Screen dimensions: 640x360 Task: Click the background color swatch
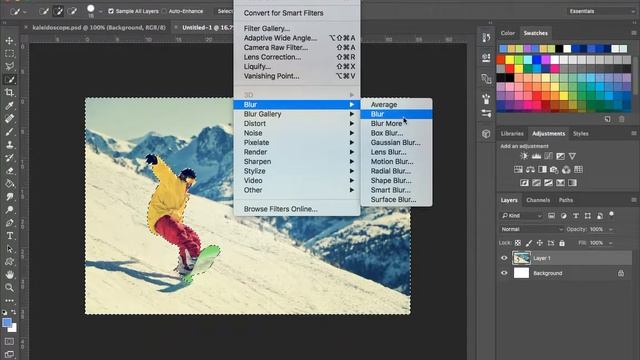tap(14, 328)
